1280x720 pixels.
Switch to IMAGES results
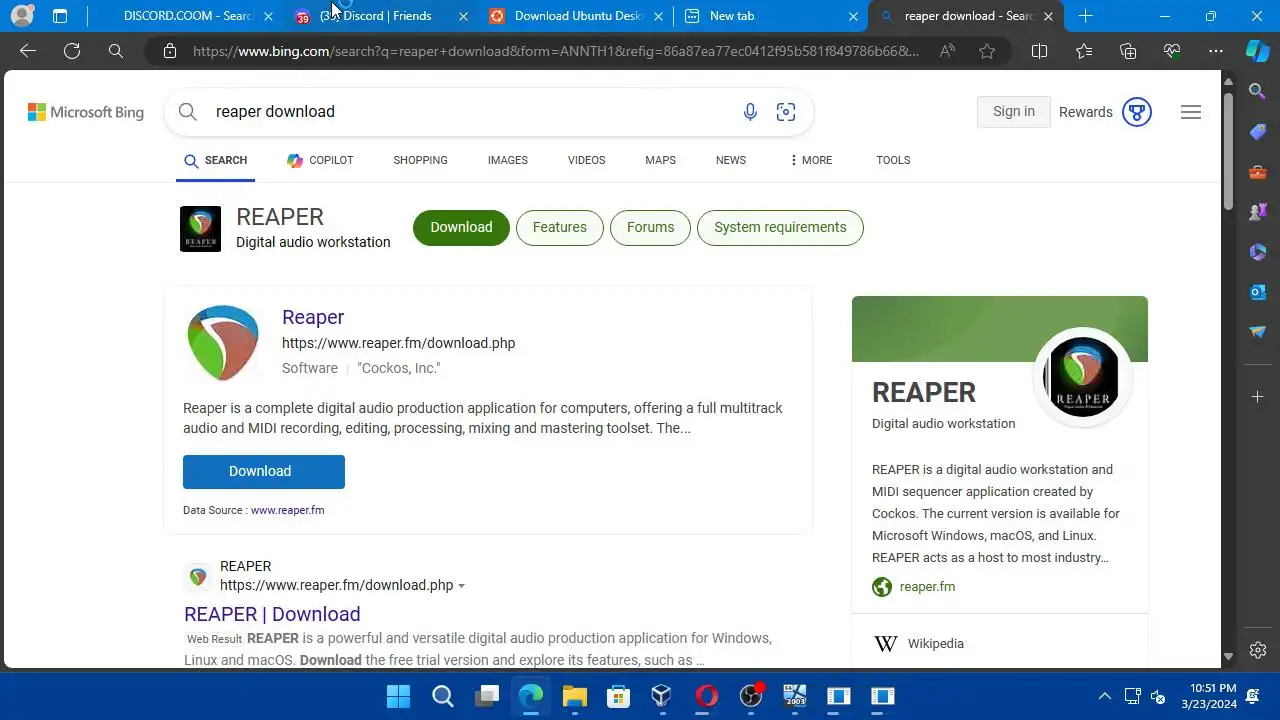tap(508, 160)
